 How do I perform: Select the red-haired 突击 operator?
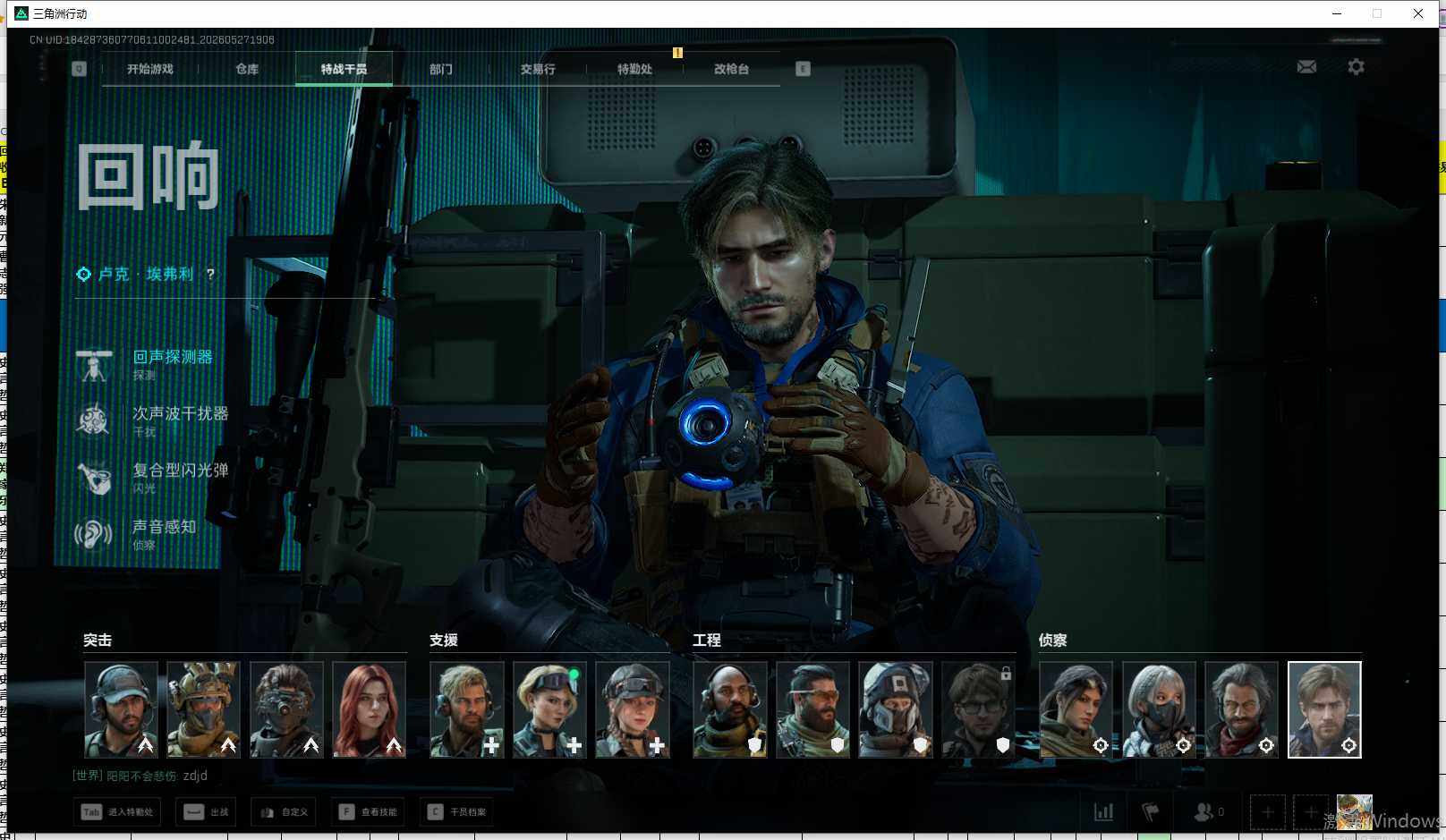coord(369,709)
